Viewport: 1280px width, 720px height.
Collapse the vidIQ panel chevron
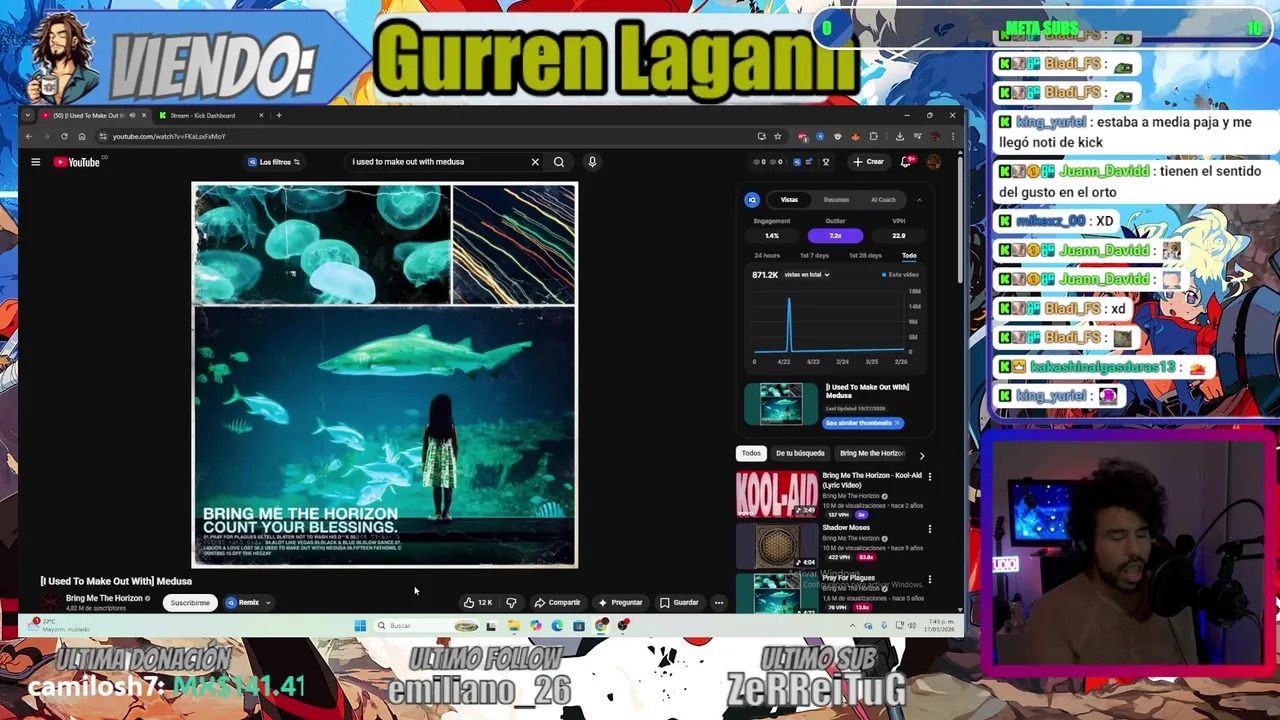(x=919, y=200)
